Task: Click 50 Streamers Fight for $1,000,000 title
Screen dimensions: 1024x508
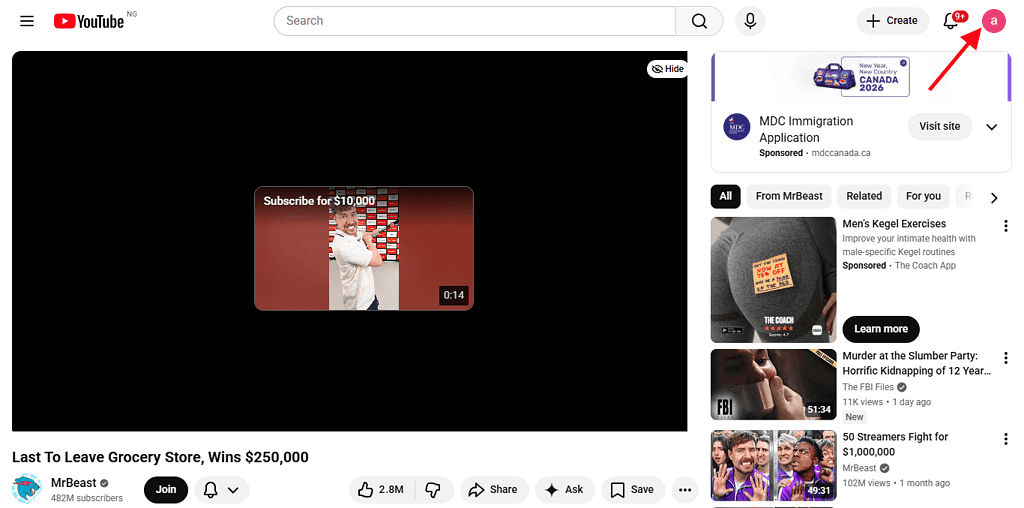Action: click(x=895, y=445)
